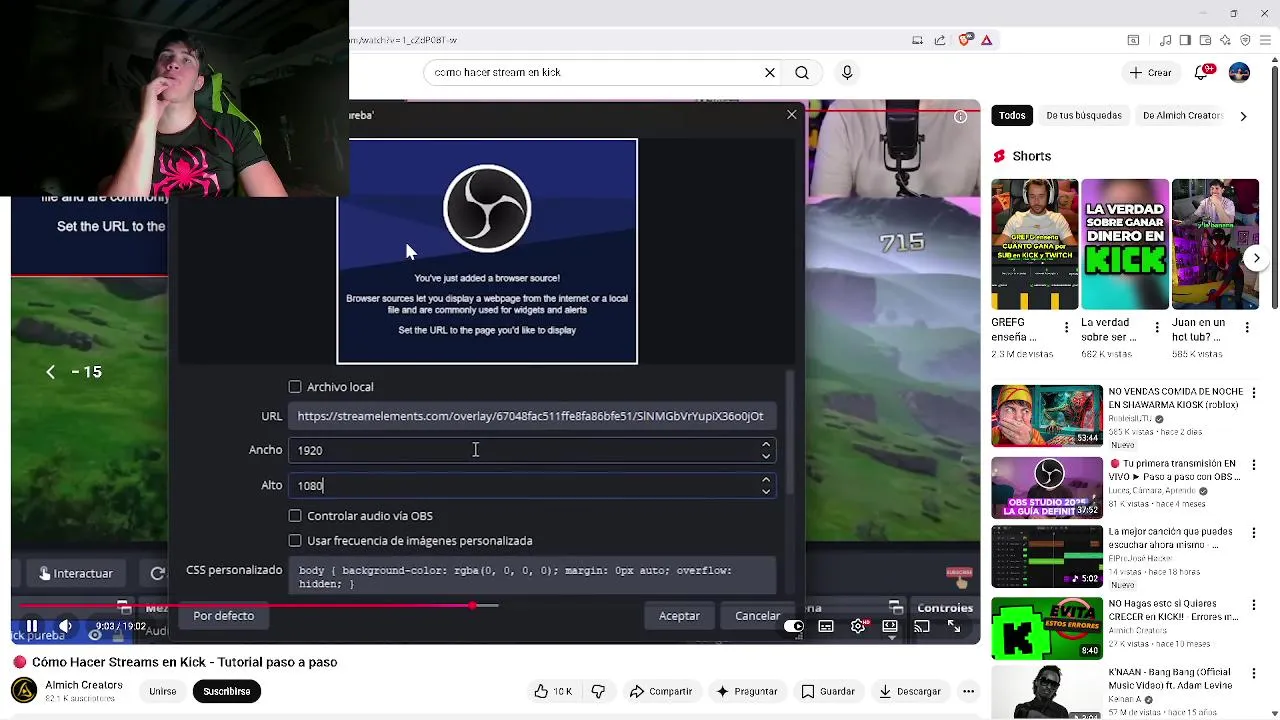
Task: Open the Leo AI sparkle icon
Action: (x=1225, y=40)
